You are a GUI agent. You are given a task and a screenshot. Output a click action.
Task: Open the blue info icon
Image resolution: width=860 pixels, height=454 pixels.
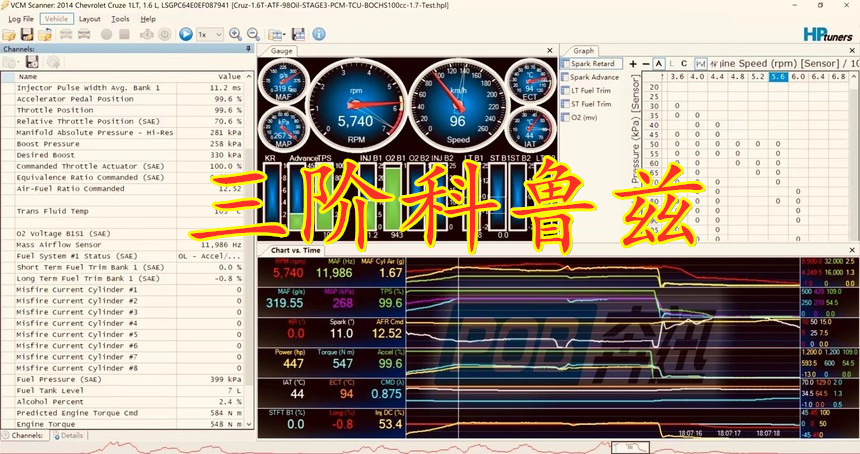click(x=319, y=35)
